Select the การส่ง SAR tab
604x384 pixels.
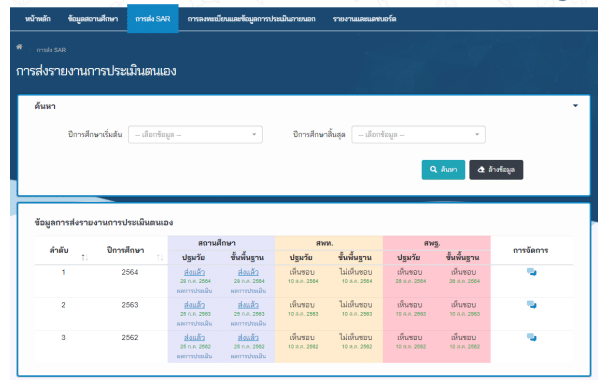tap(153, 19)
